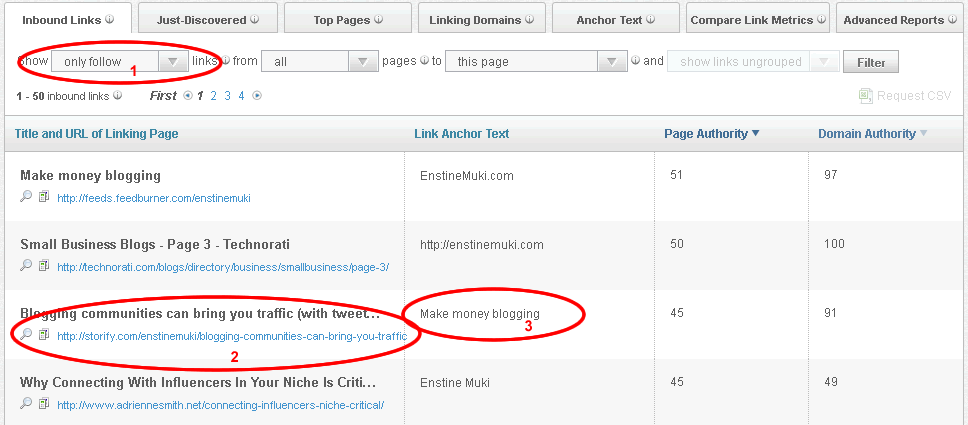Open the adriennesmith.net connecting-influencers link
Image resolution: width=968 pixels, height=425 pixels.
tap(220, 405)
